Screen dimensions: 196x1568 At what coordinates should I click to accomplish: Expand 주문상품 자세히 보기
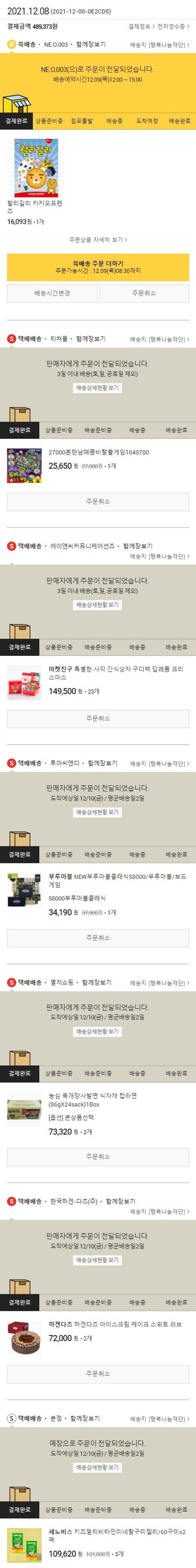pos(98,240)
